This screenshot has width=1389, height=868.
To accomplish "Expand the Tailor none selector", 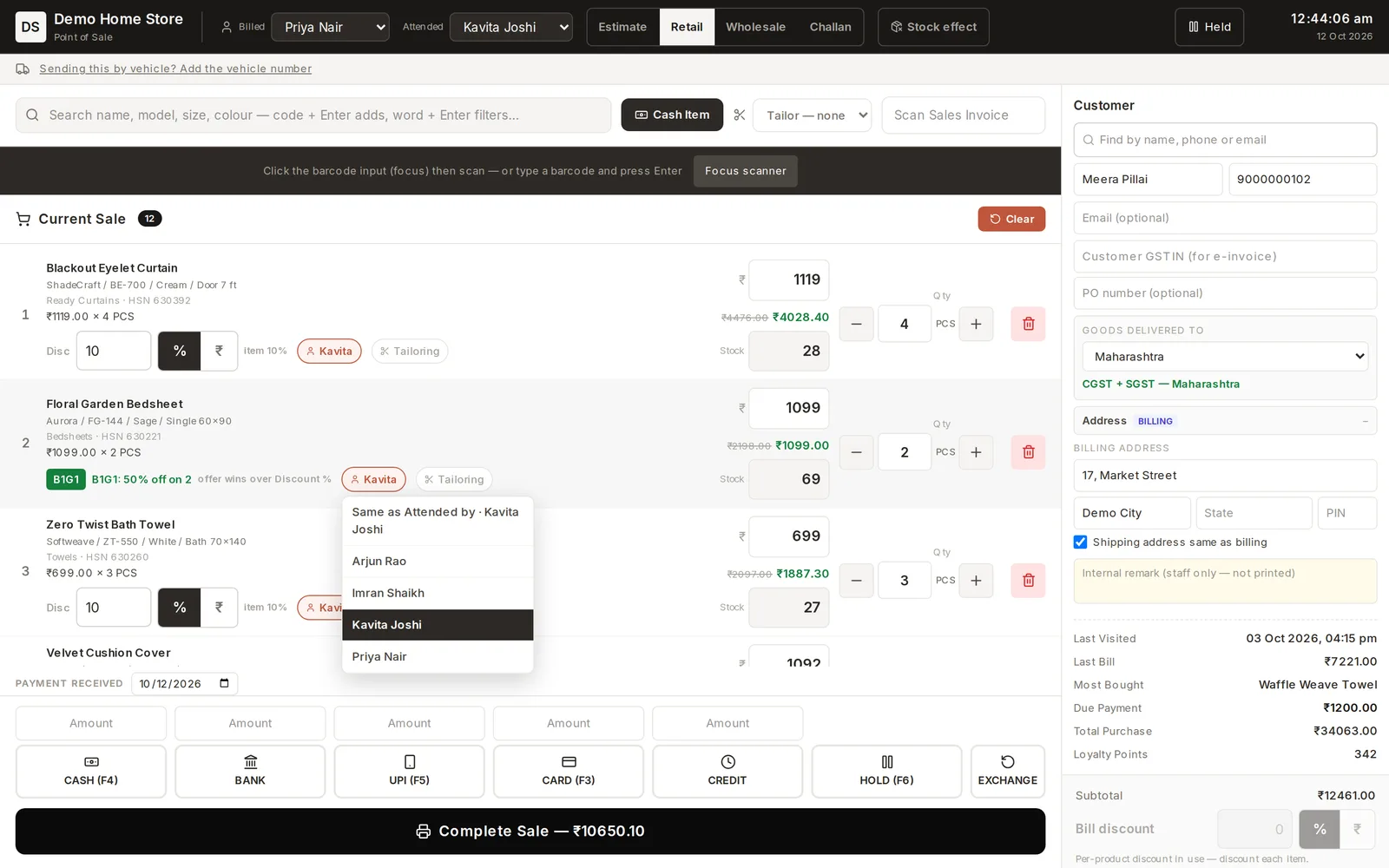I will click(813, 115).
